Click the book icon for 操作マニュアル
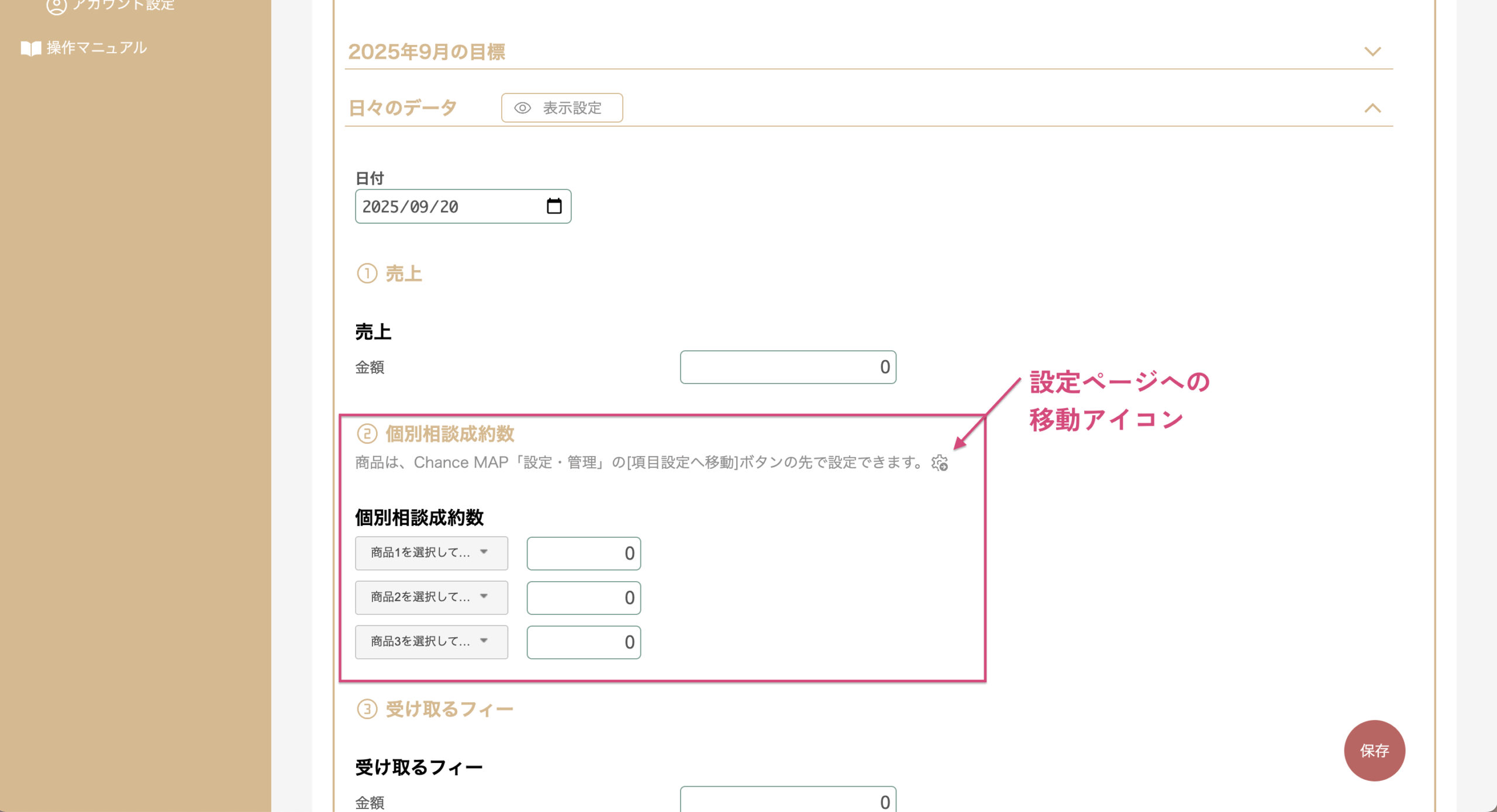 (30, 48)
